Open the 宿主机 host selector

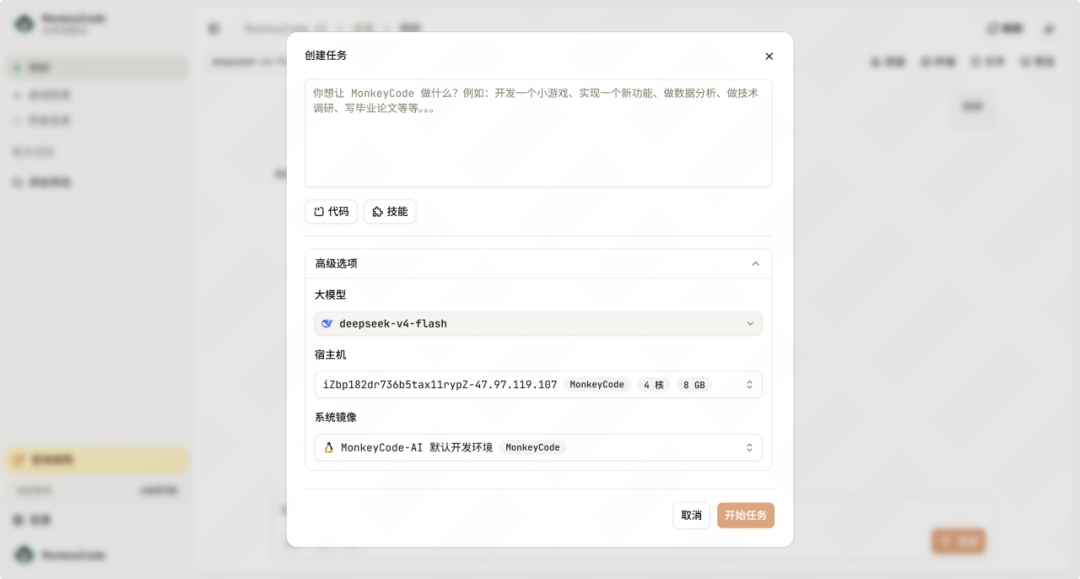(538, 385)
